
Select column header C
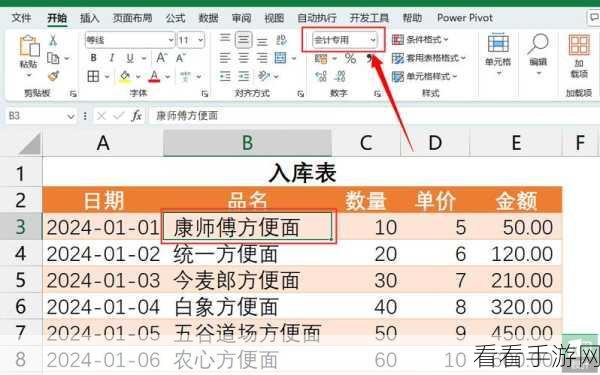pyautogui.click(x=366, y=143)
